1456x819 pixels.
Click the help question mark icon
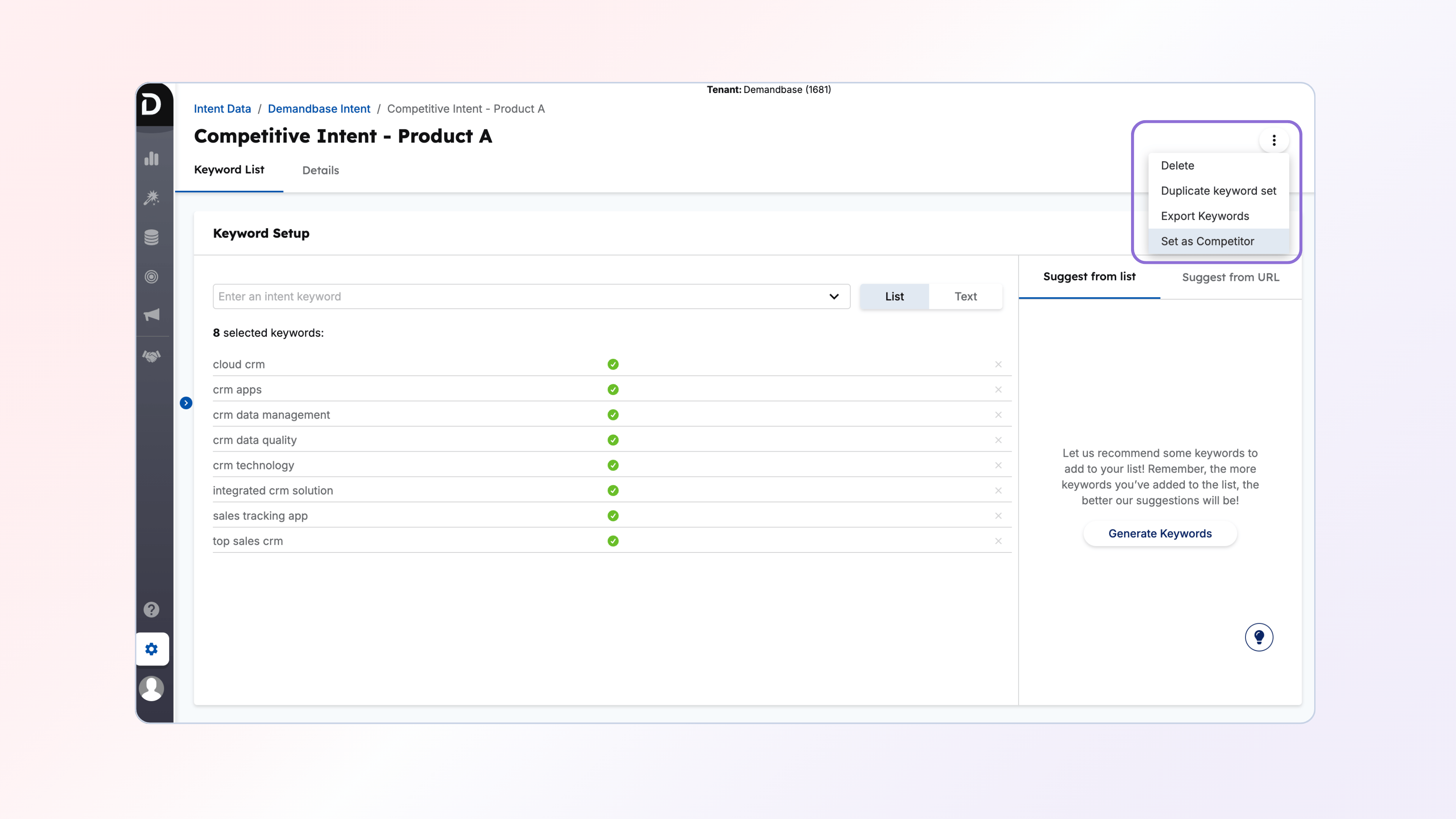click(x=152, y=609)
